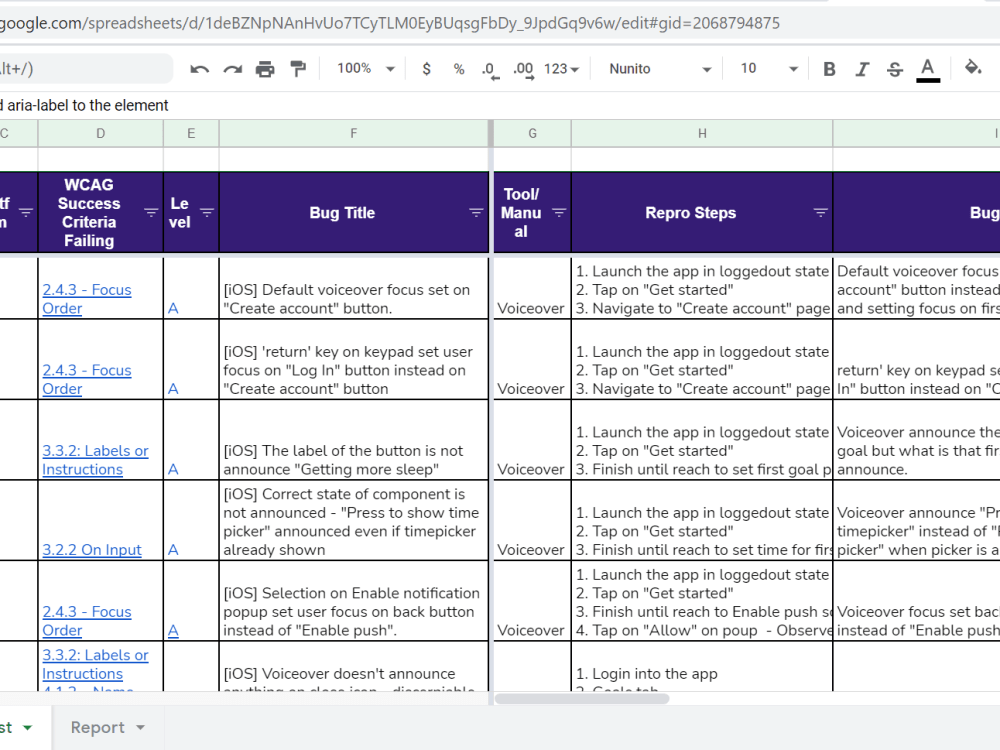Click the horizontal scrollbar thumb
Viewport: 1000px width, 750px height.
pyautogui.click(x=582, y=699)
